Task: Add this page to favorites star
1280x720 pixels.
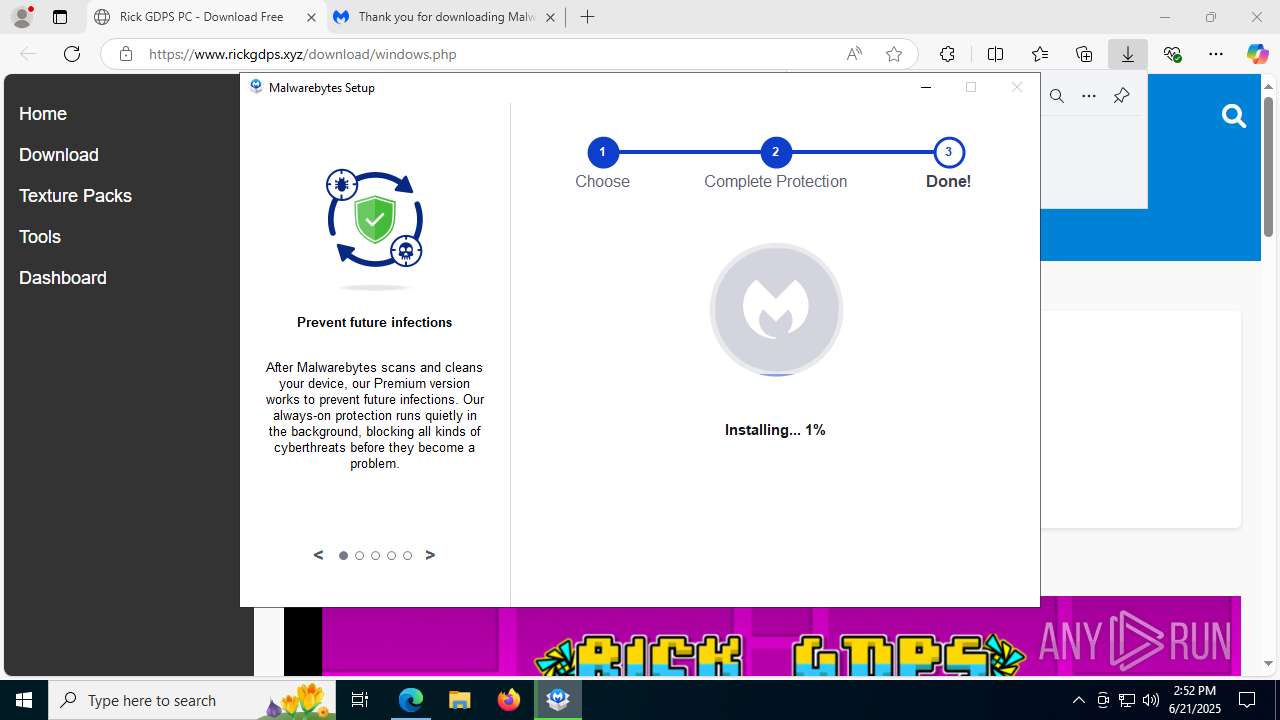Action: (x=894, y=54)
